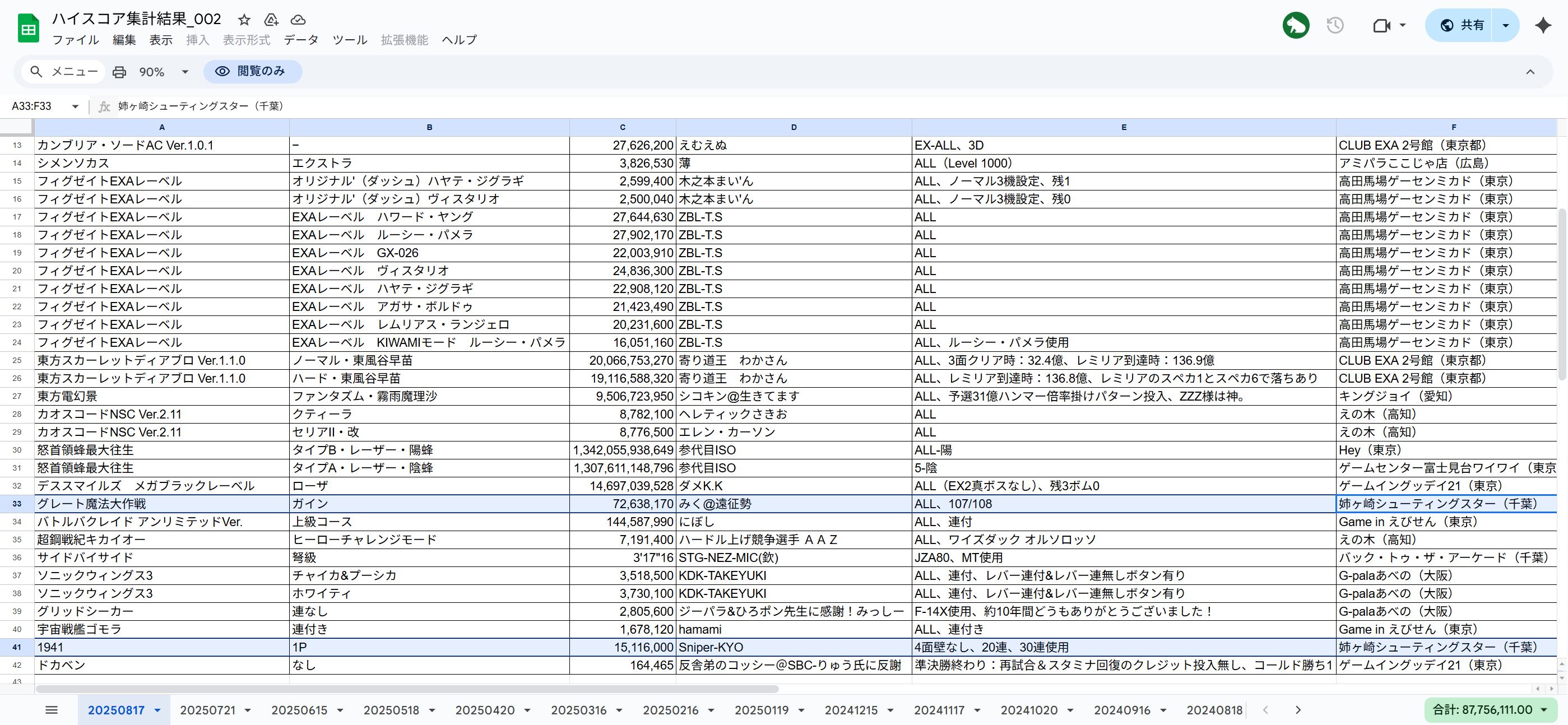The image size is (1568, 725).
Task: Click the 閲覧のみ view-only button
Action: (x=252, y=71)
